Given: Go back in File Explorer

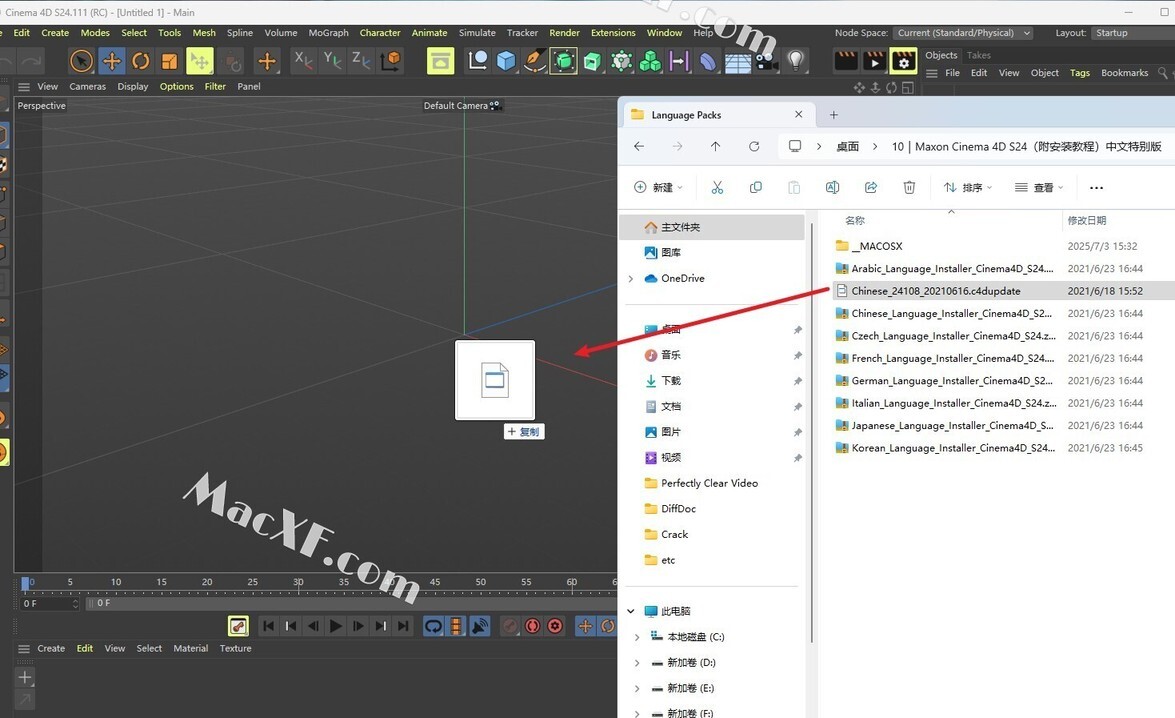Looking at the screenshot, I should coord(639,147).
